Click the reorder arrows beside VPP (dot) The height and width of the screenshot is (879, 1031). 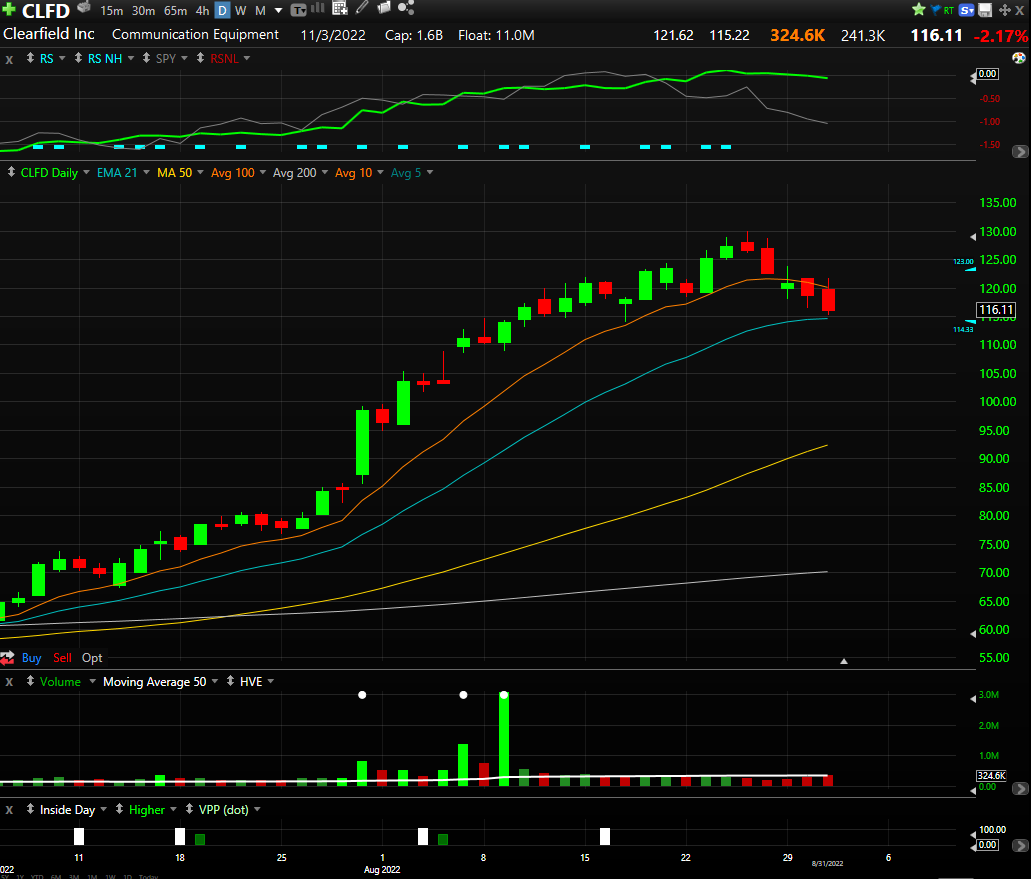(189, 809)
